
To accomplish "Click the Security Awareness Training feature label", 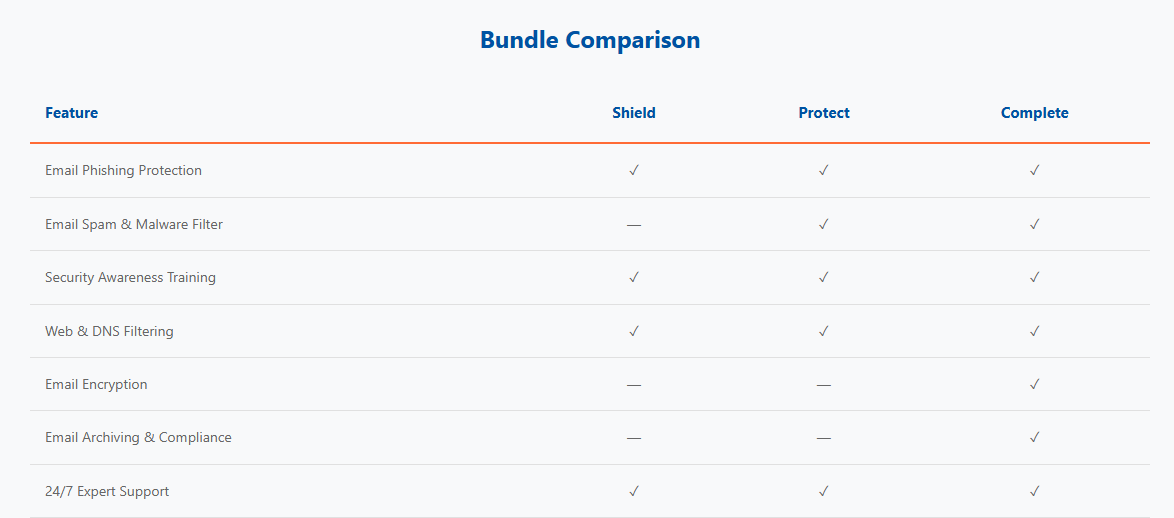I will click(x=130, y=277).
